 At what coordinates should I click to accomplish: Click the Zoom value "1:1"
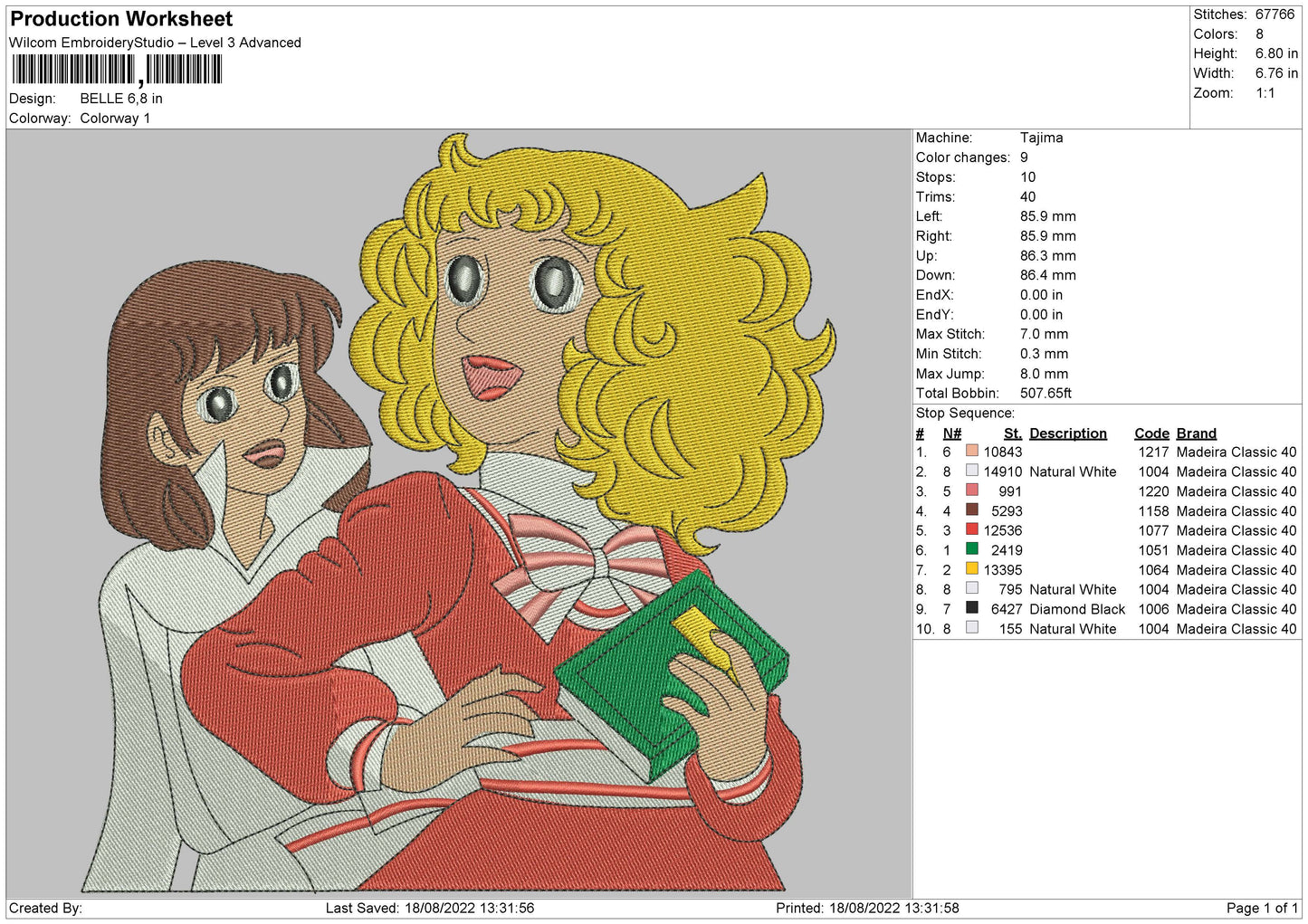point(1265,93)
